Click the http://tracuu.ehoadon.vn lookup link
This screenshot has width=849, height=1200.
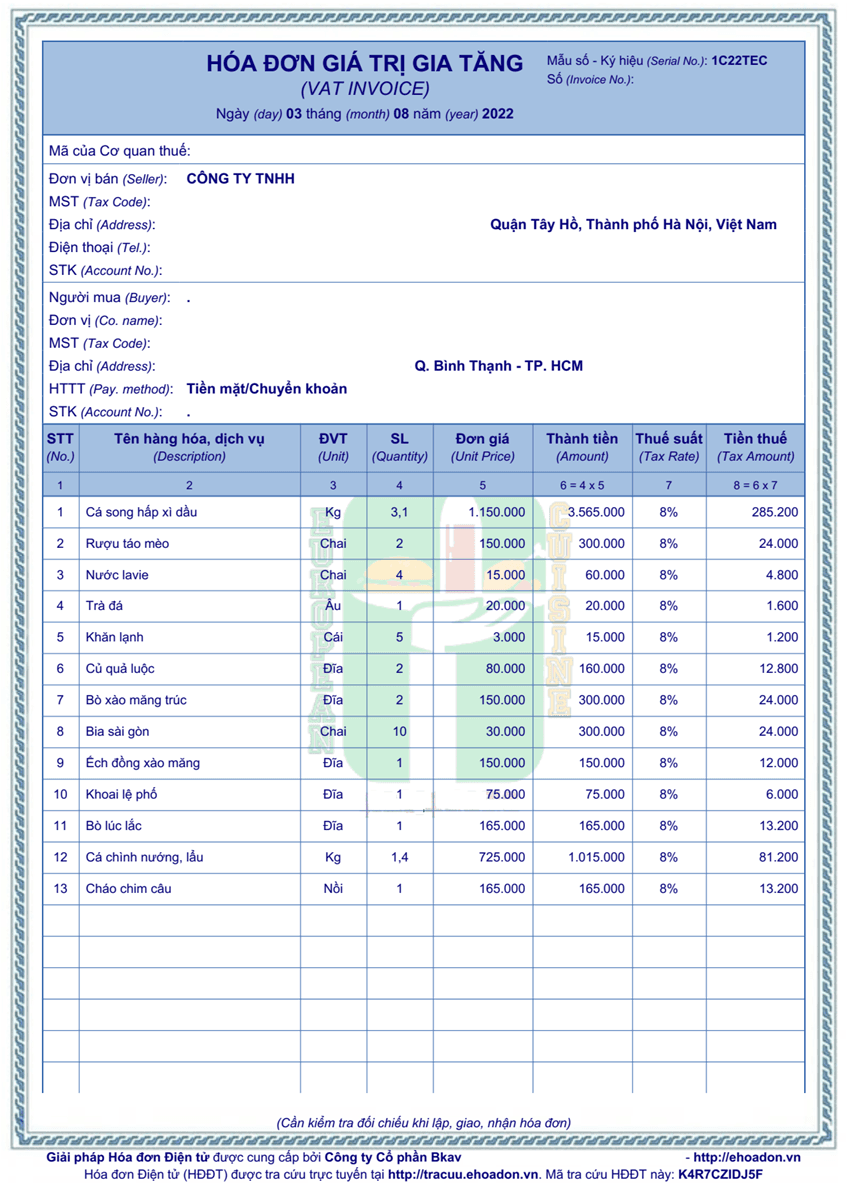point(463,1174)
